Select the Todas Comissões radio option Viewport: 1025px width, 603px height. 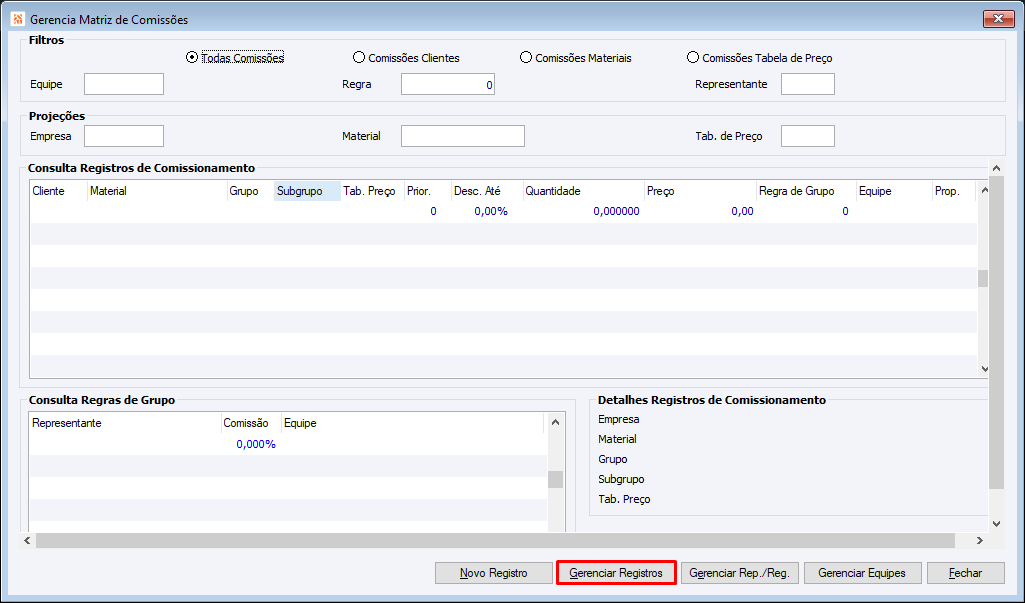(x=235, y=58)
